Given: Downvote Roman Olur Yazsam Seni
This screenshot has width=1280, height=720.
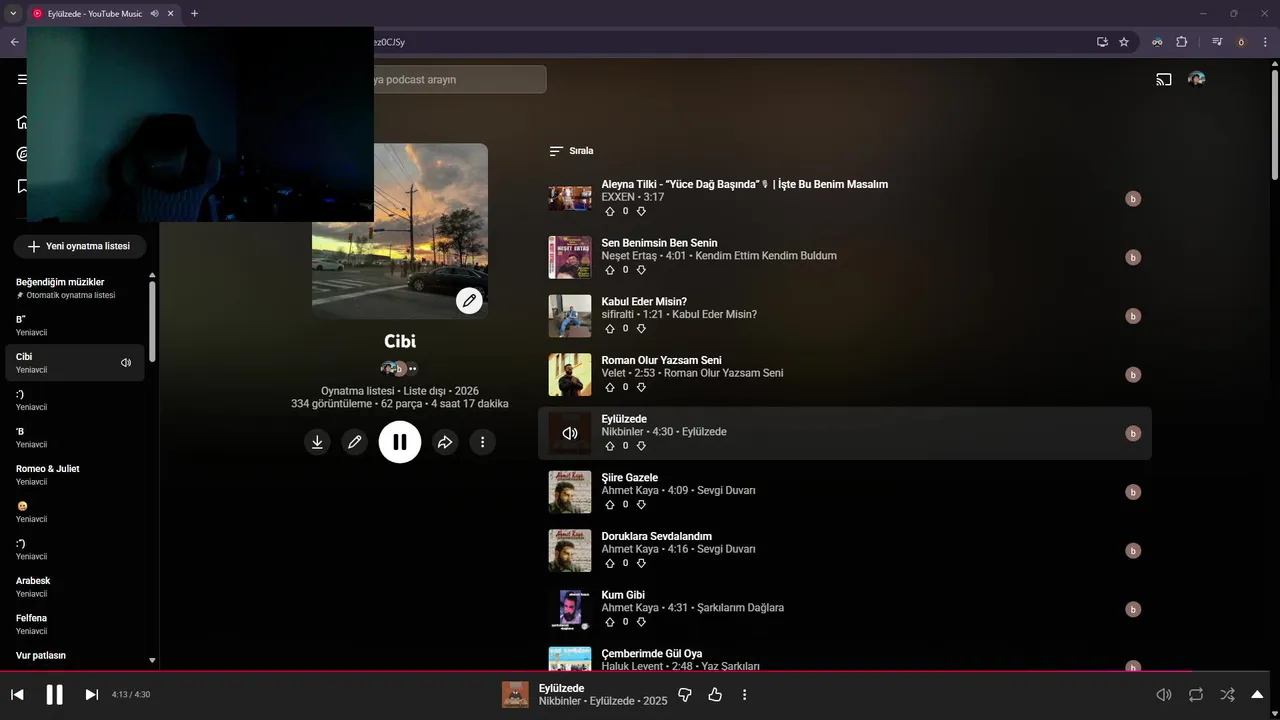Looking at the screenshot, I should (x=641, y=388).
